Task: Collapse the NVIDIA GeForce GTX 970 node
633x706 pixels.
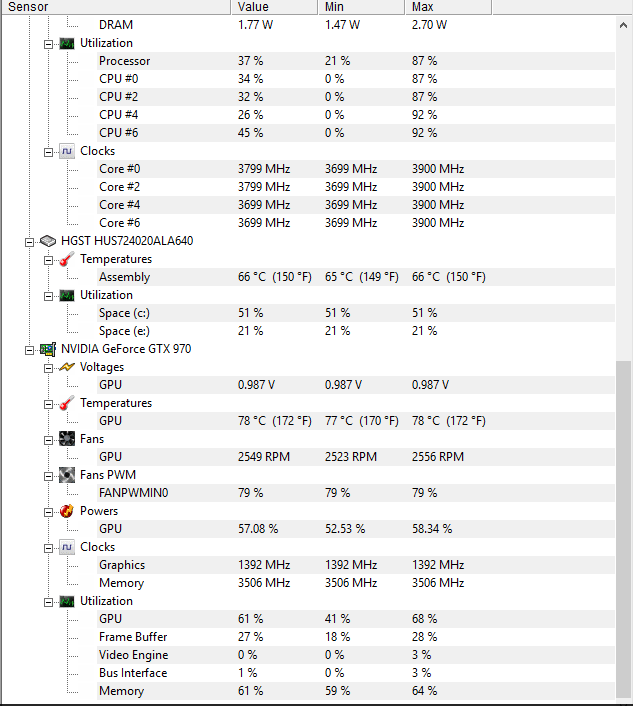Action: 29,350
